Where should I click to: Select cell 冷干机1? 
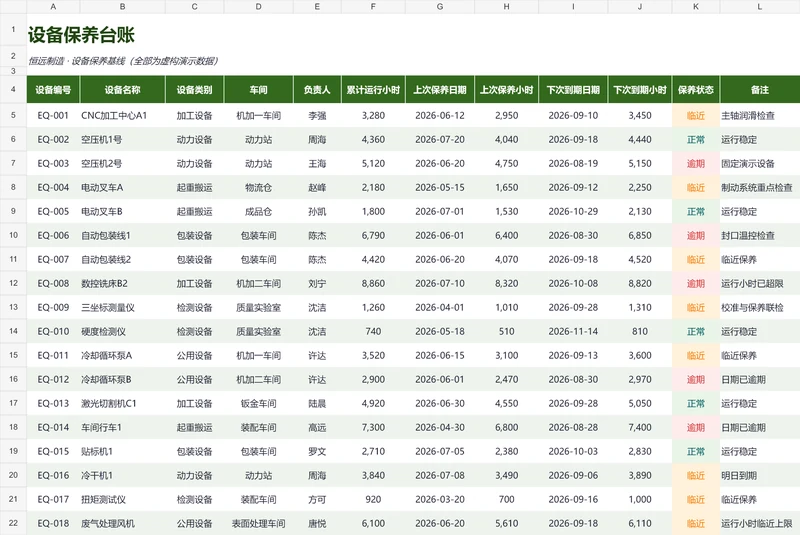tap(122, 475)
